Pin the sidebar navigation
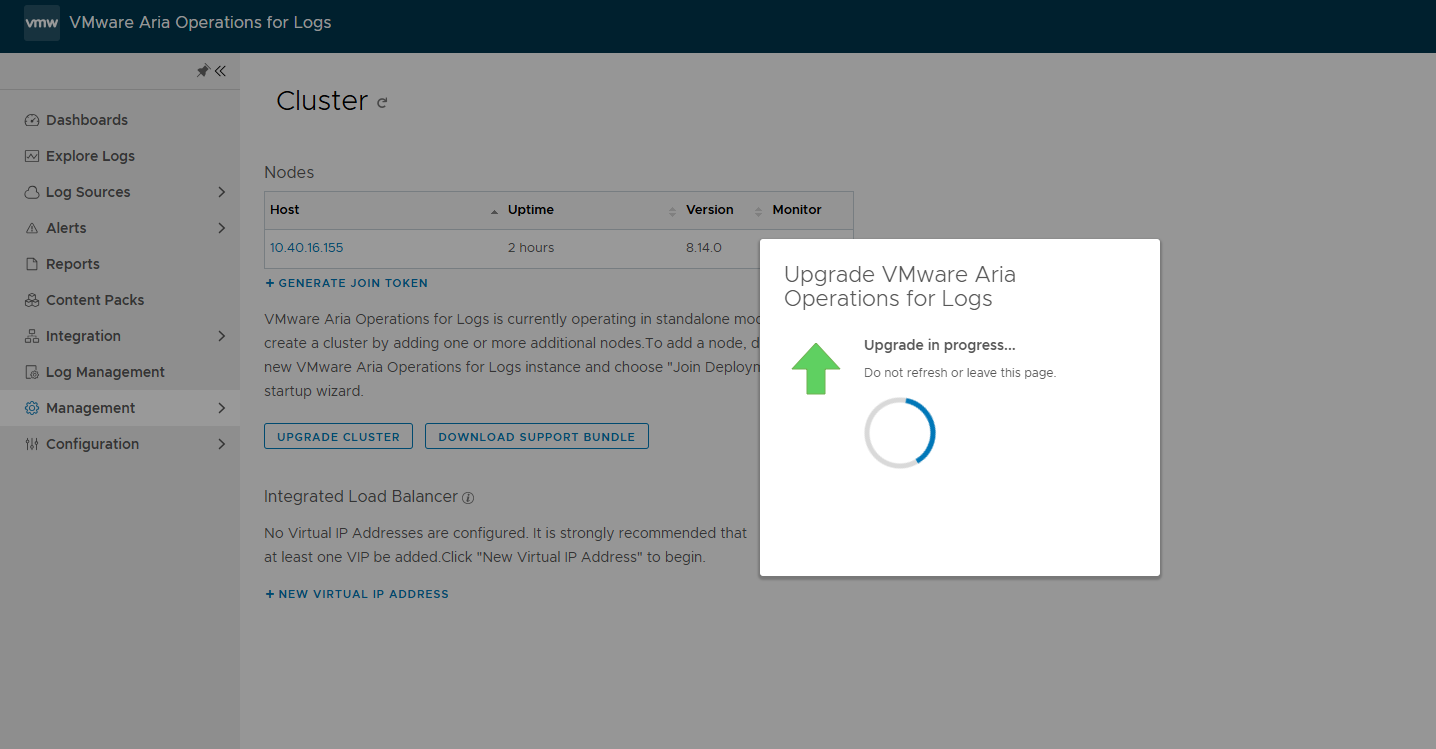Screen dimensions: 1436x749 click(203, 71)
